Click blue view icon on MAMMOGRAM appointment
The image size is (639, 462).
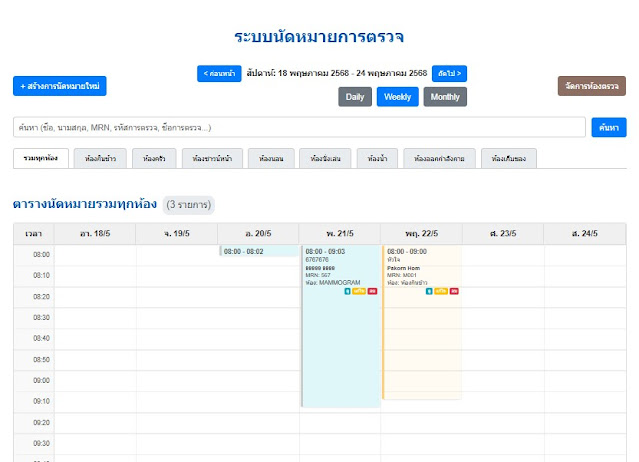click(347, 291)
